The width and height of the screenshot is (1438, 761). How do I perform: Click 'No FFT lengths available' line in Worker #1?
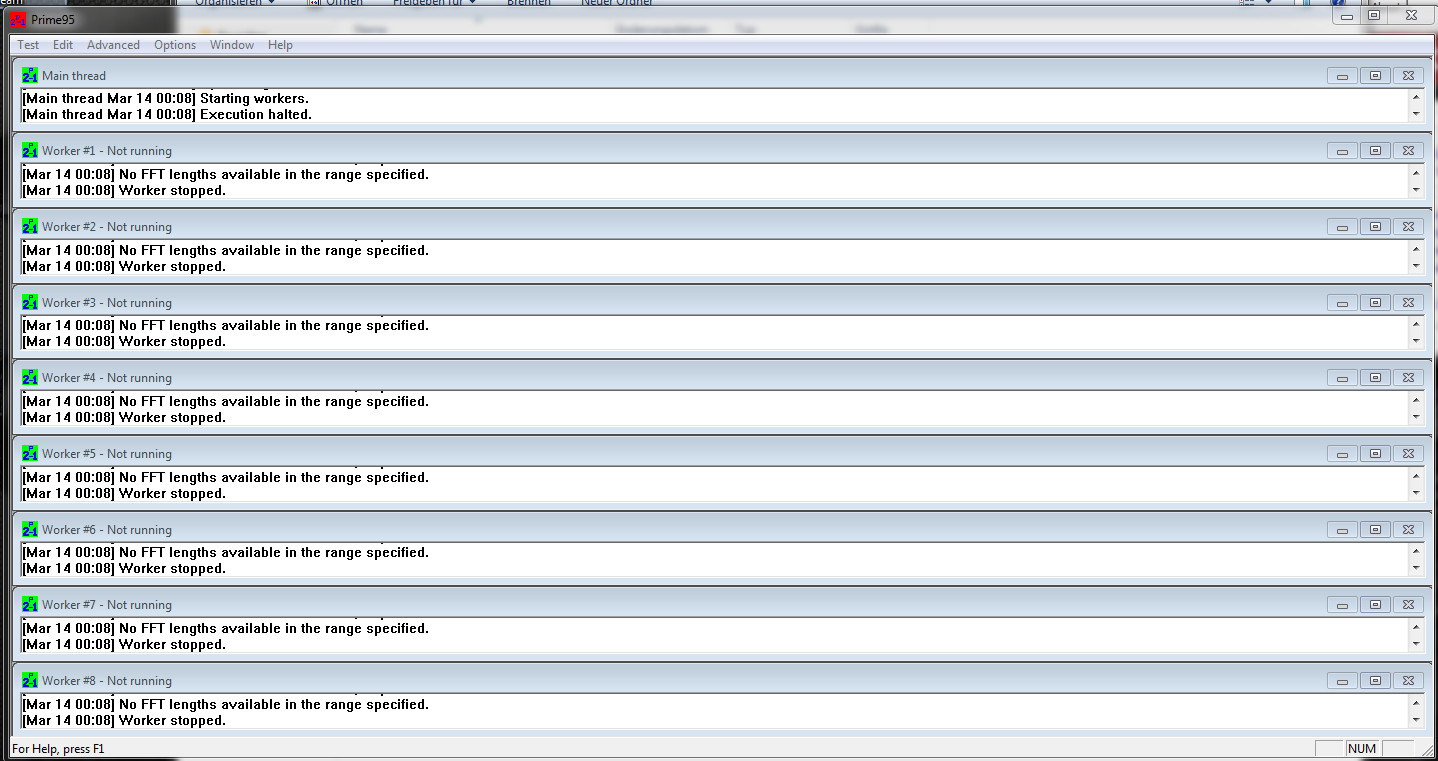tap(225, 174)
